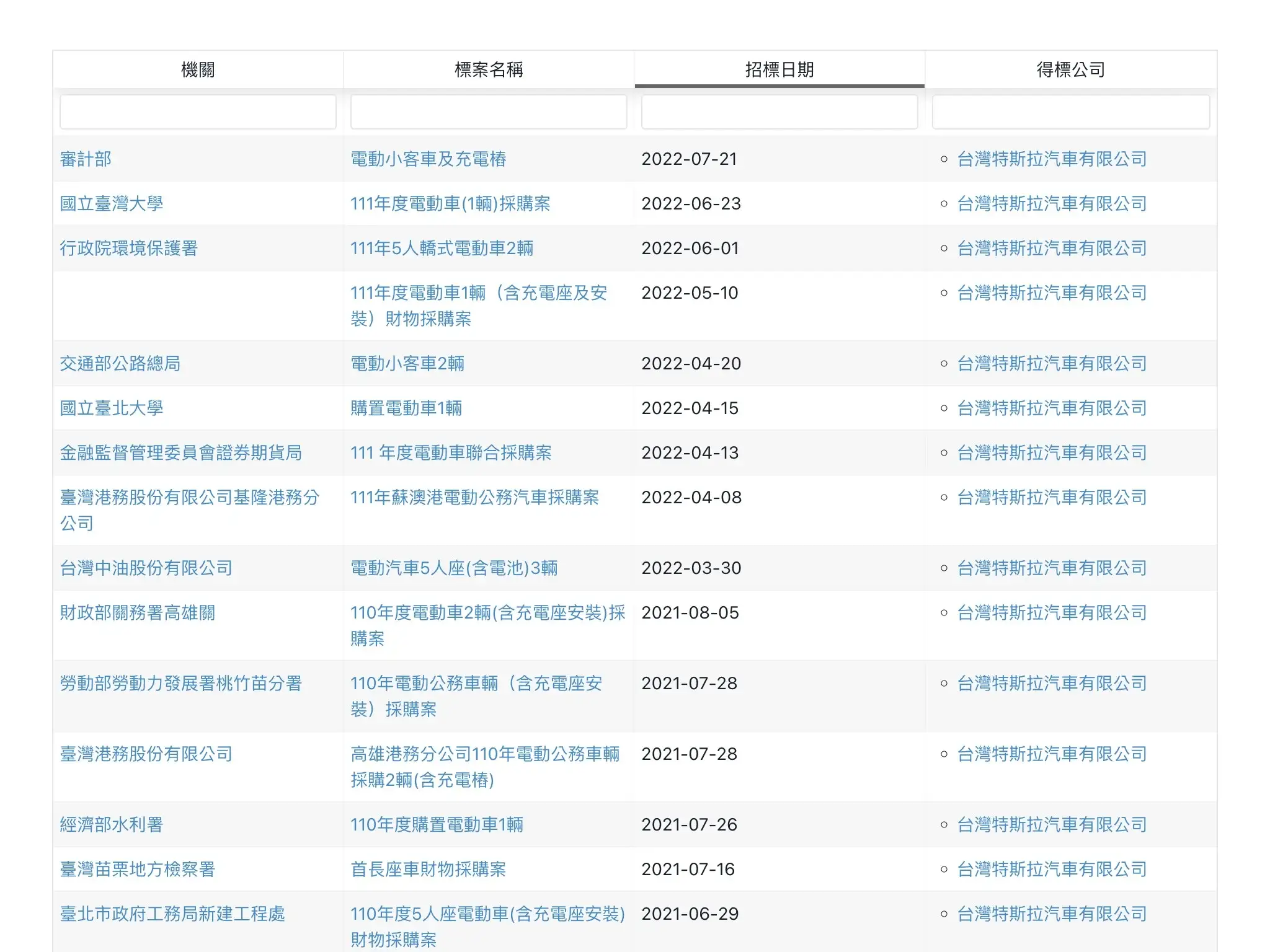Open the 勞動部勞動力發展署桃竹苗分署 link
The width and height of the screenshot is (1270, 952).
(181, 684)
